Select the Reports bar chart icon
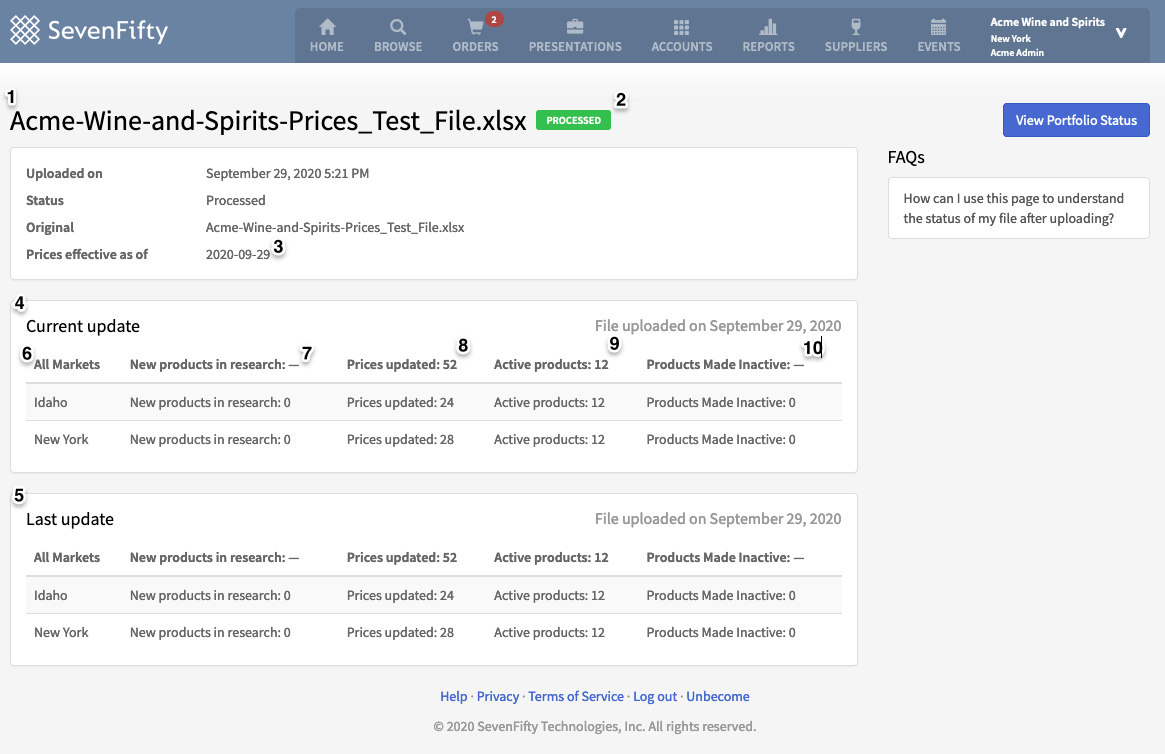Image resolution: width=1165 pixels, height=754 pixels. (x=767, y=29)
